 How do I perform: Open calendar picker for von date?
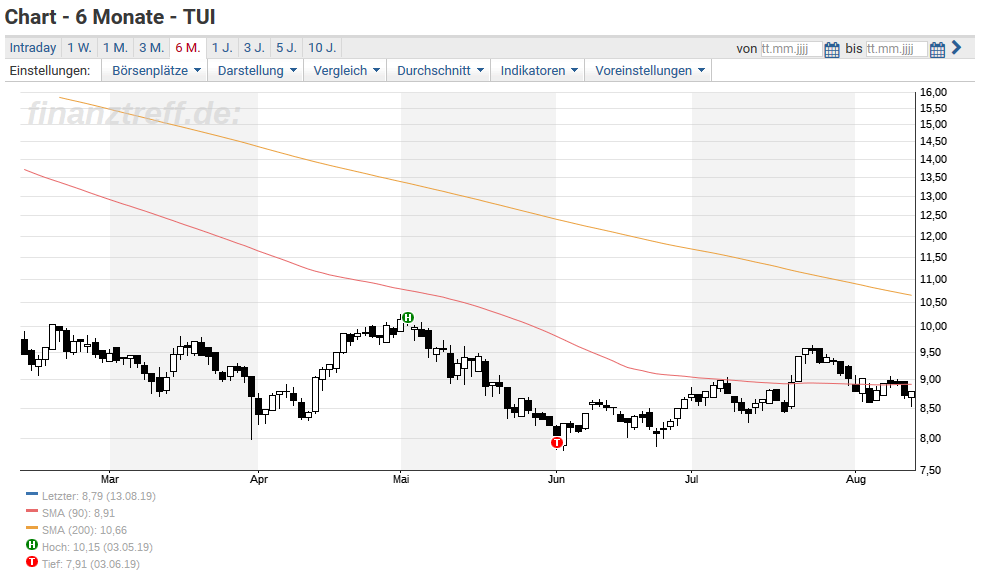tap(831, 50)
